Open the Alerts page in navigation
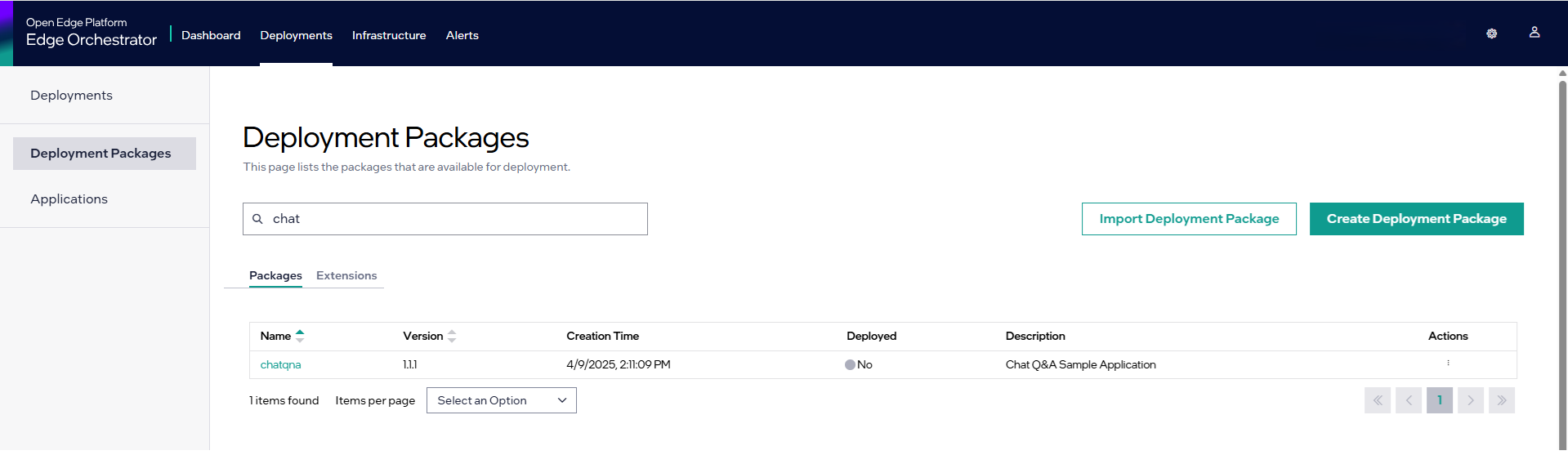Viewport: 1568px width, 473px height. tap(462, 35)
